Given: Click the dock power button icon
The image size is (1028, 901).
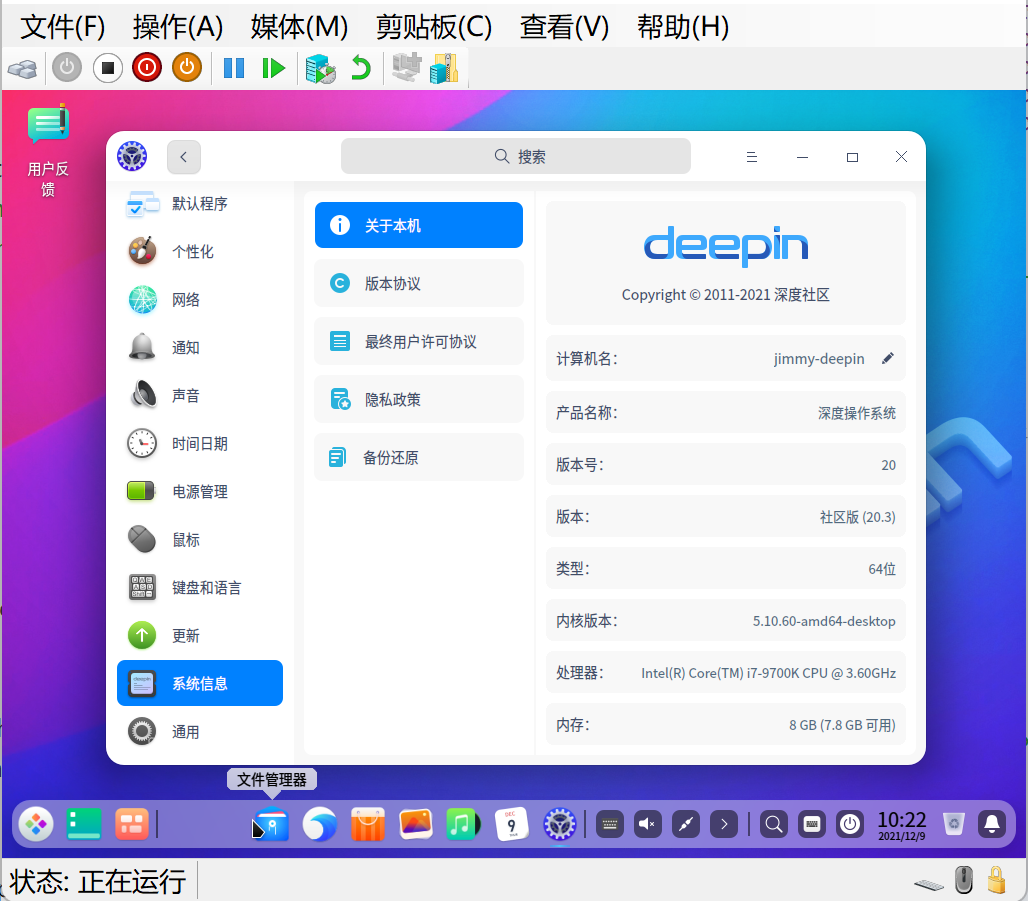Looking at the screenshot, I should pyautogui.click(x=850, y=824).
